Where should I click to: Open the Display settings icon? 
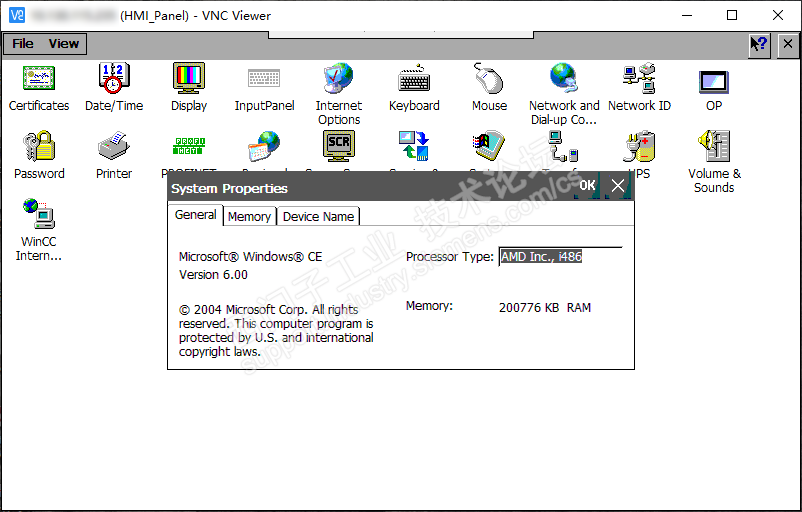[x=189, y=78]
